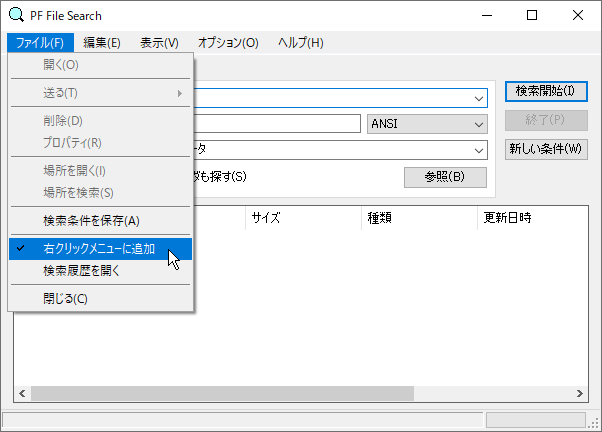Expand the search location combo box

[478, 150]
